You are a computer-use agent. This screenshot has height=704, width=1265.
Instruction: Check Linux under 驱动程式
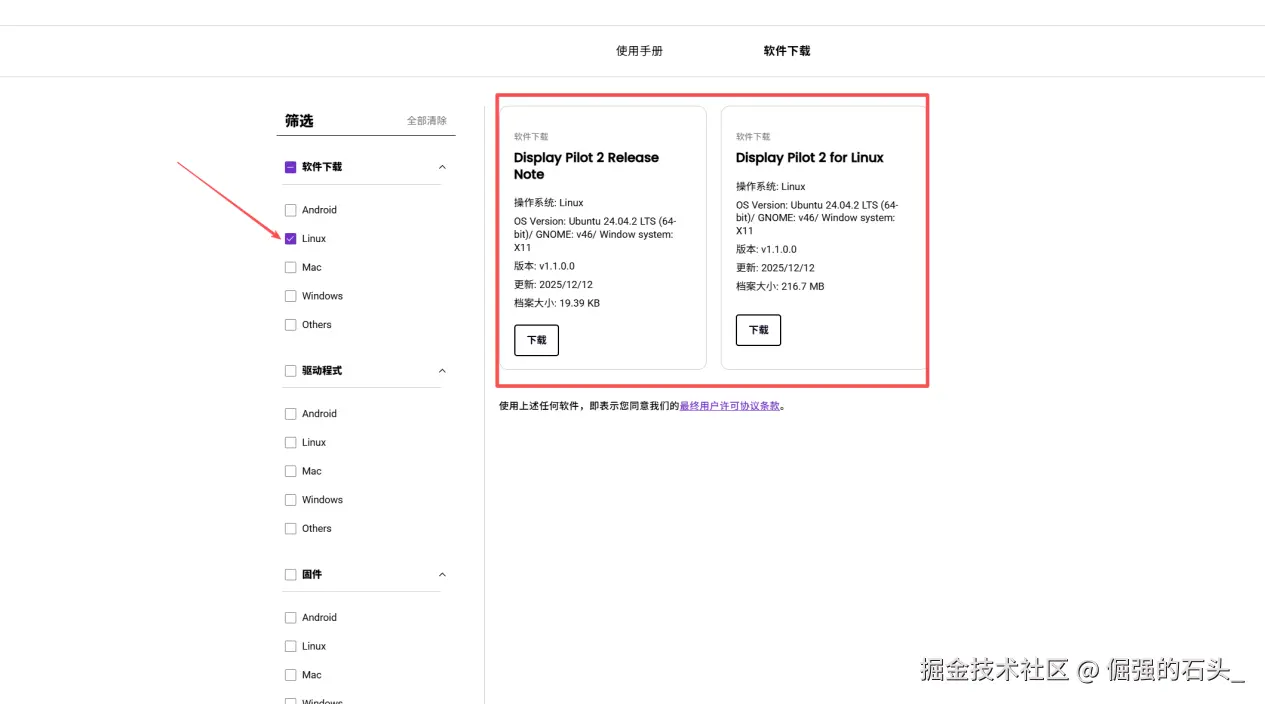pyautogui.click(x=291, y=443)
